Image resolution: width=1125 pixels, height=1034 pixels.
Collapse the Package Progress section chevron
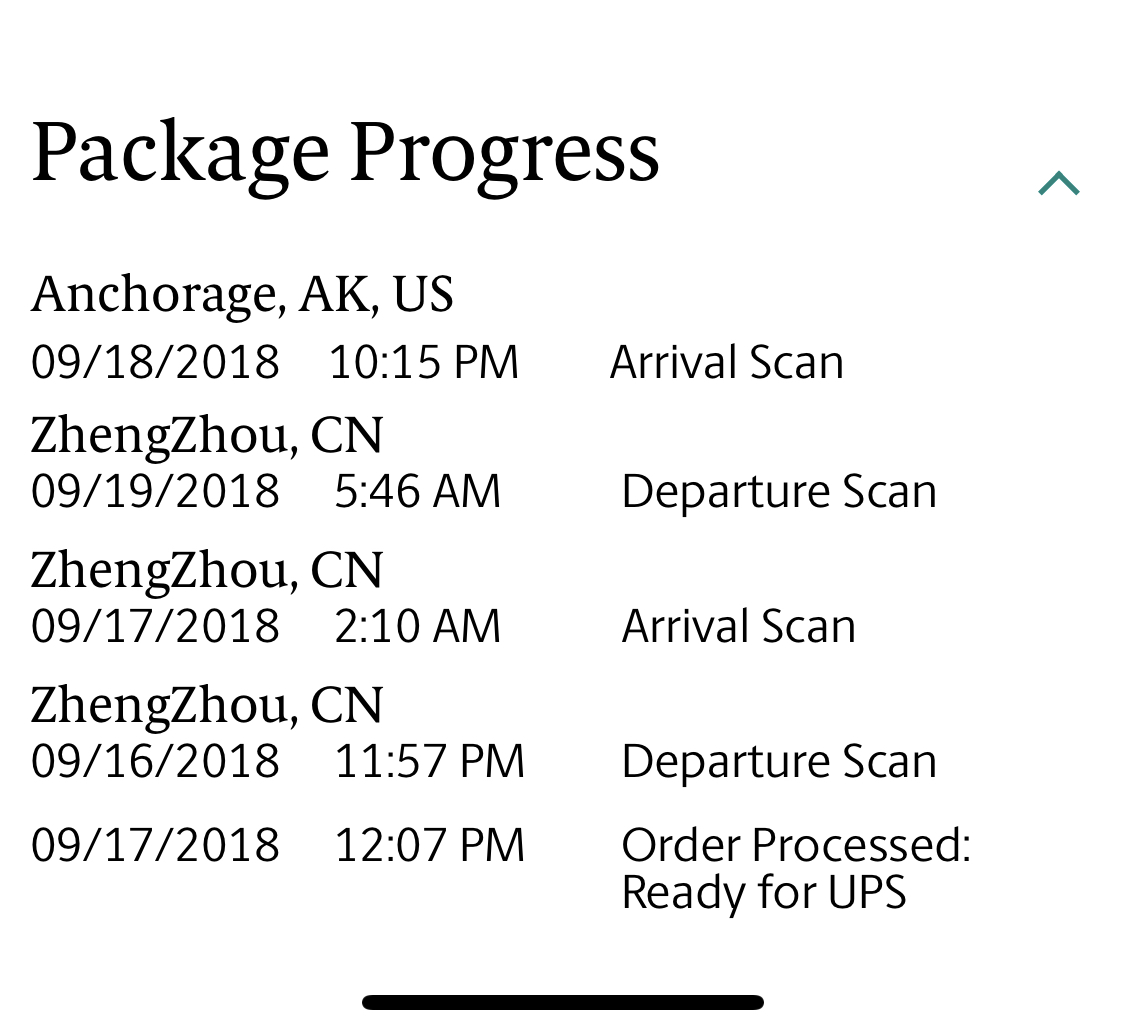pos(1058,183)
